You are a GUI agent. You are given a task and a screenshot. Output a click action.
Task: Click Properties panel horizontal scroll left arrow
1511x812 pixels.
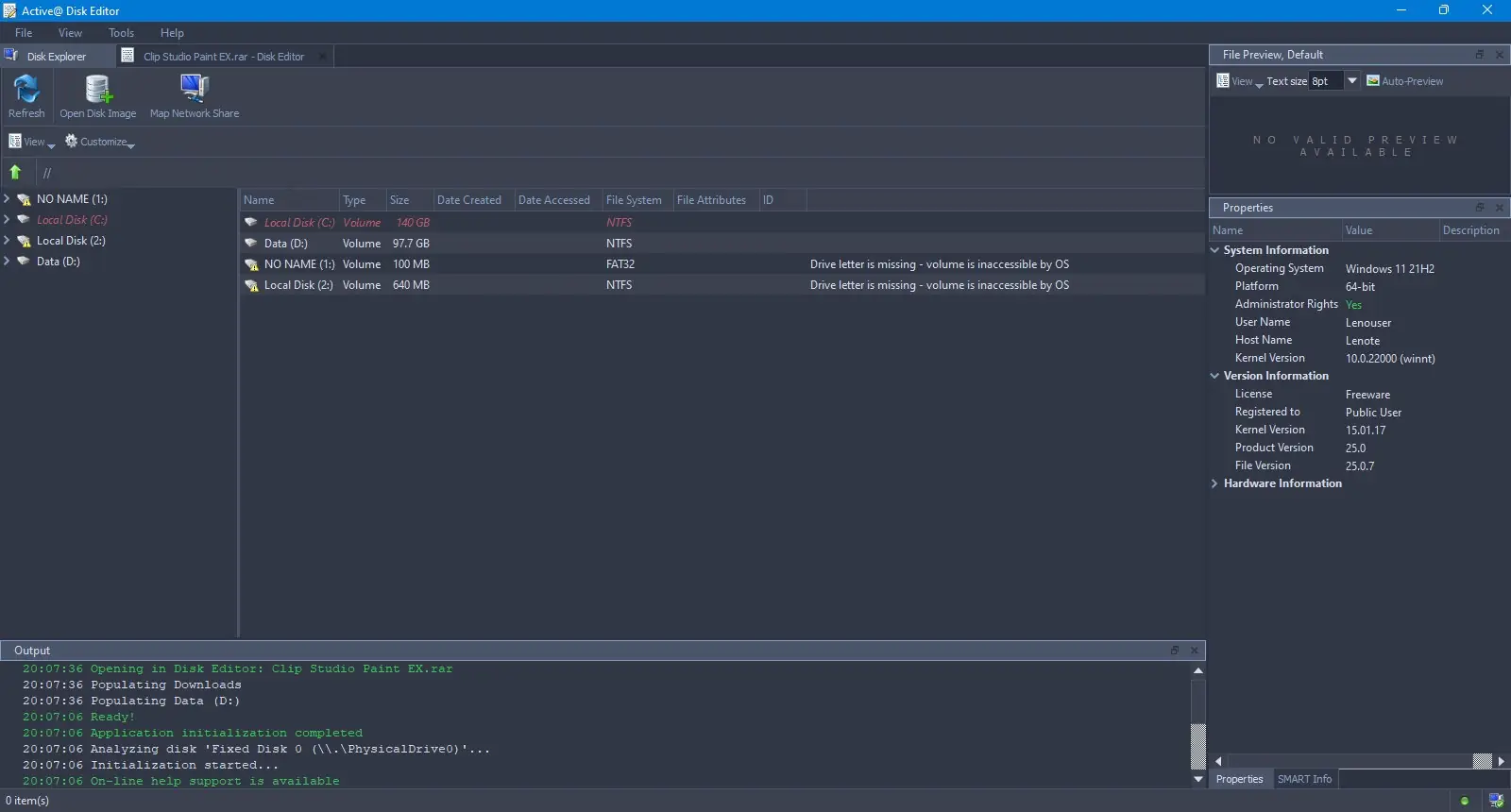pyautogui.click(x=1218, y=761)
